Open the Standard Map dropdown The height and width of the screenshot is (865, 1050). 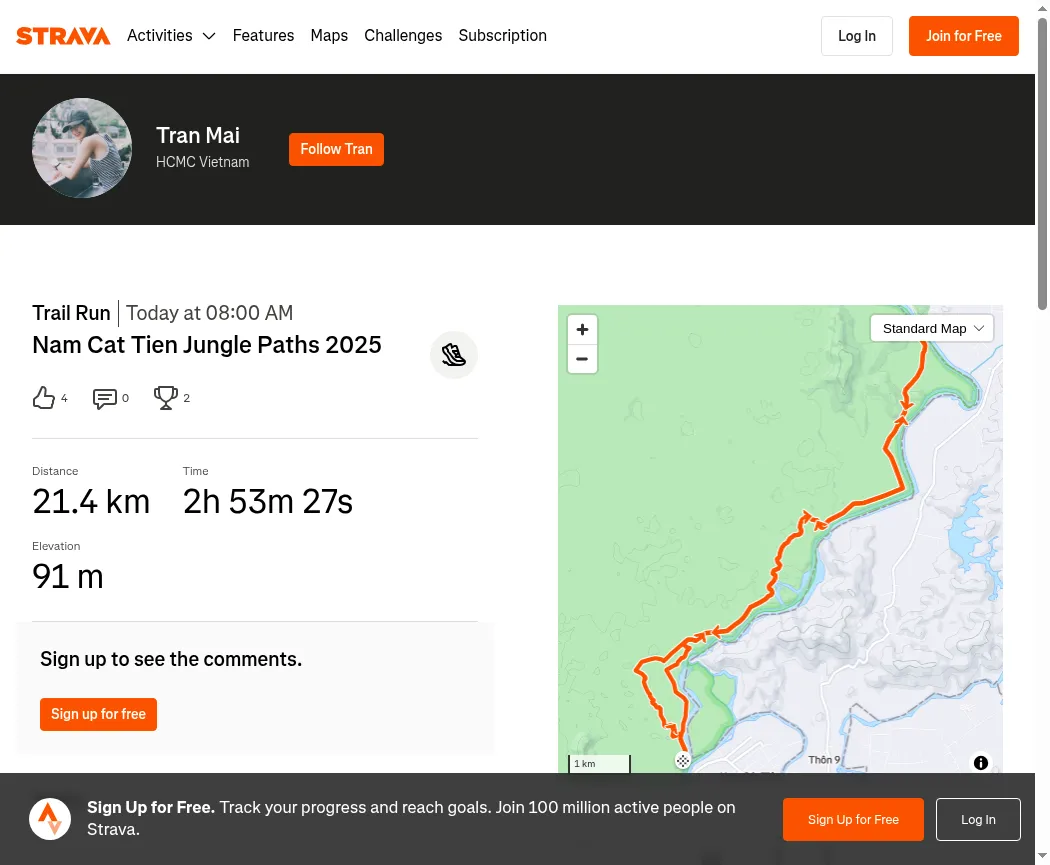coord(931,329)
